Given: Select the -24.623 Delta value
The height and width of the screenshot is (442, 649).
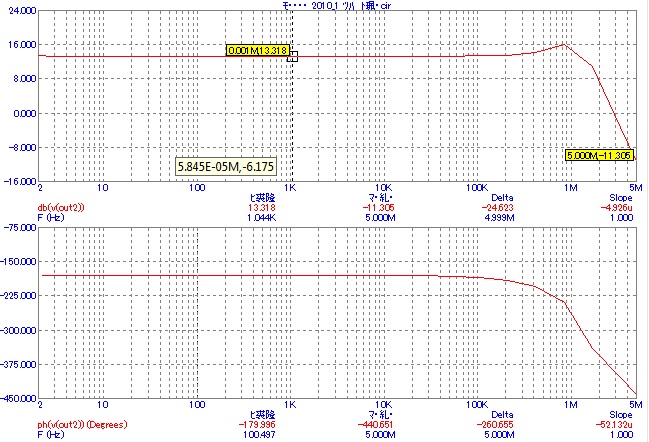Looking at the screenshot, I should pyautogui.click(x=498, y=207).
